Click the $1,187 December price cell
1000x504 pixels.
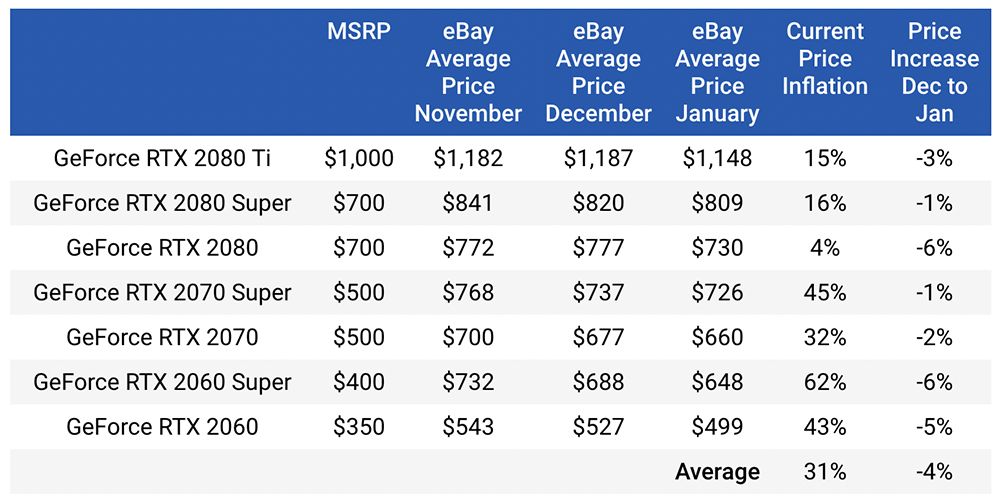[x=598, y=158]
